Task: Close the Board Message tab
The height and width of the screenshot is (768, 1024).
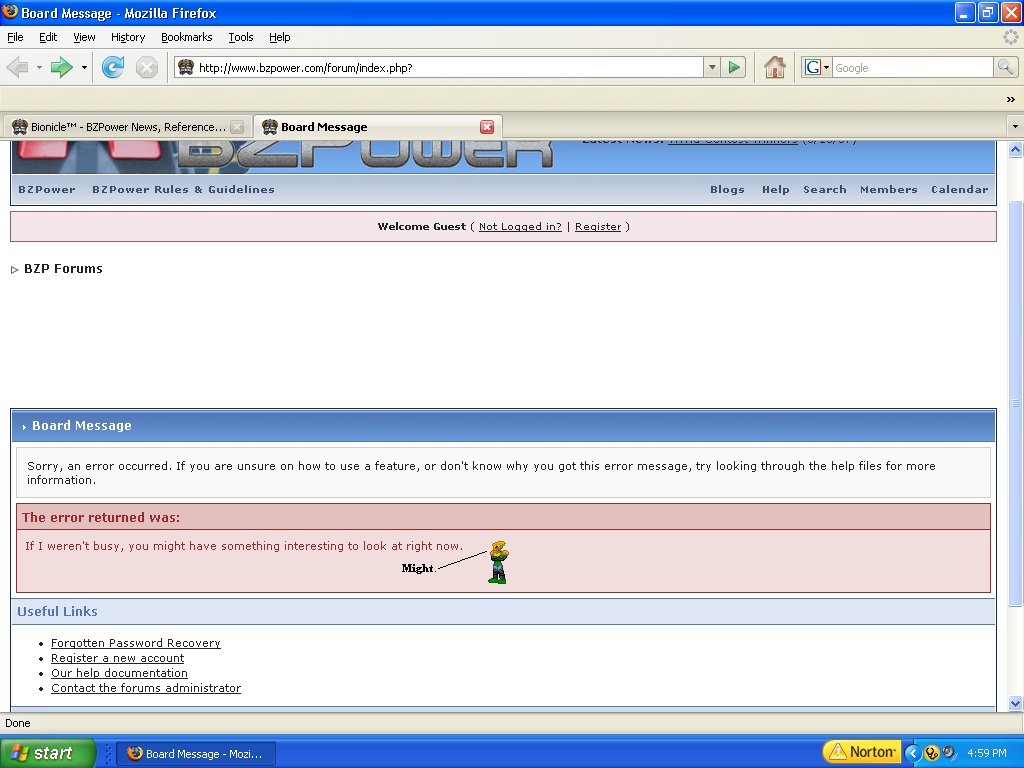Action: point(487,127)
